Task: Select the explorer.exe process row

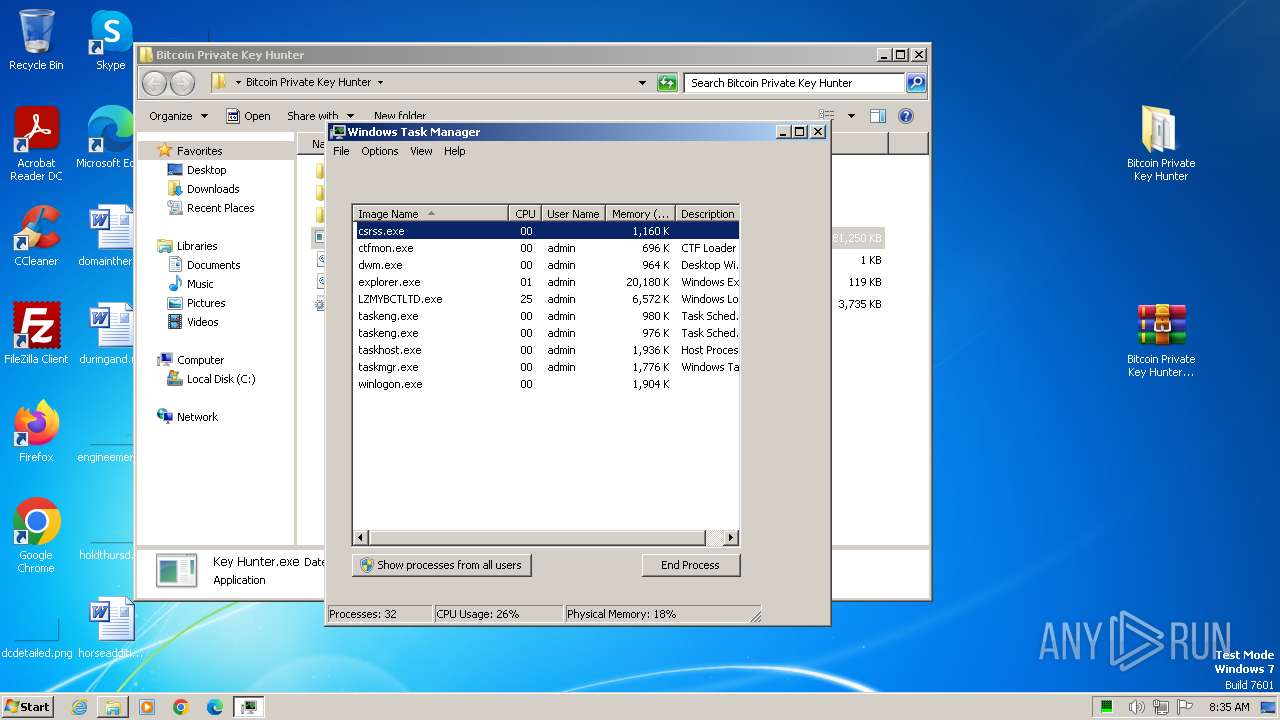Action: pos(546,282)
